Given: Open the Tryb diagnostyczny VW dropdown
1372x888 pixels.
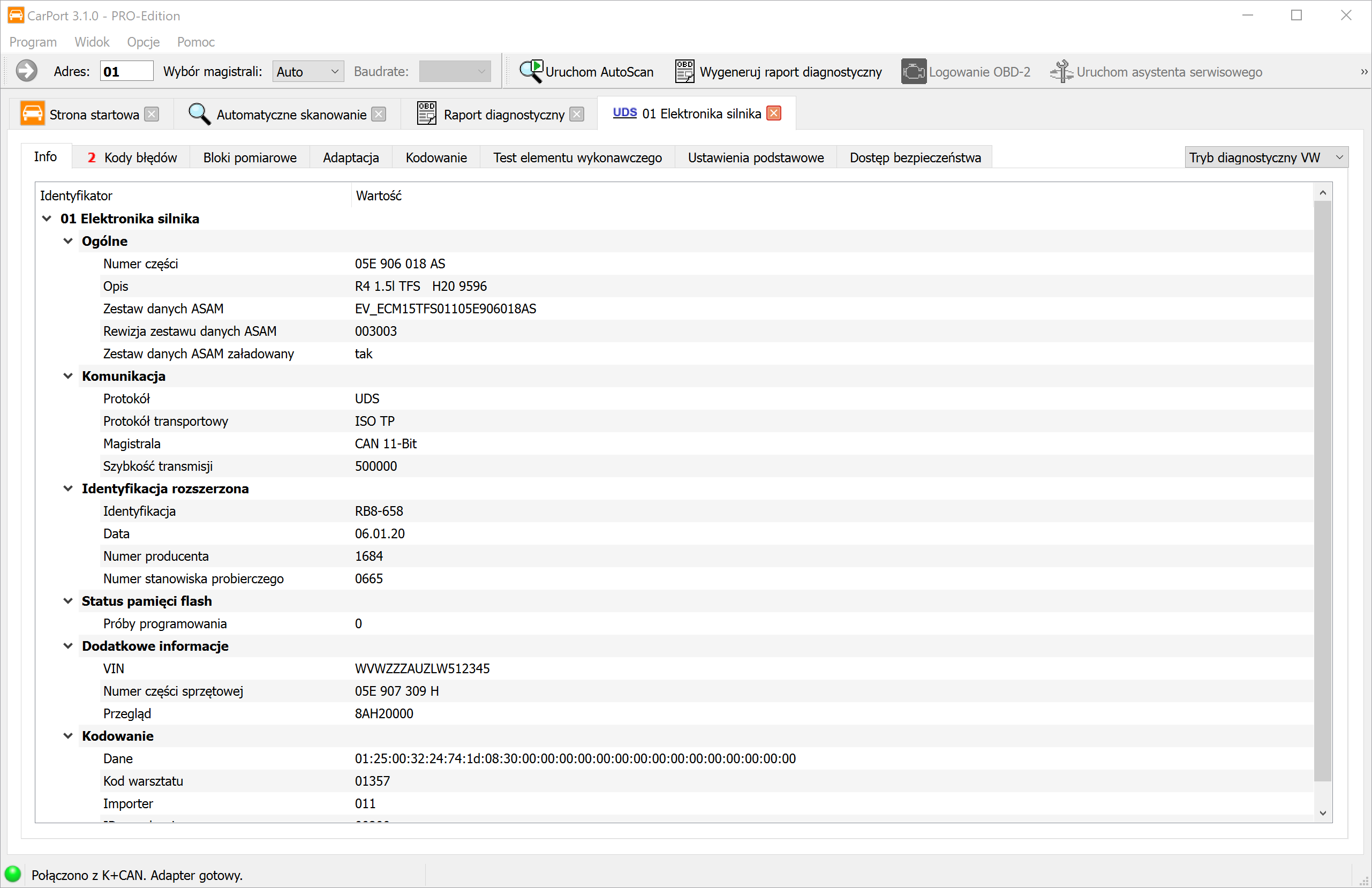Looking at the screenshot, I should point(1266,157).
